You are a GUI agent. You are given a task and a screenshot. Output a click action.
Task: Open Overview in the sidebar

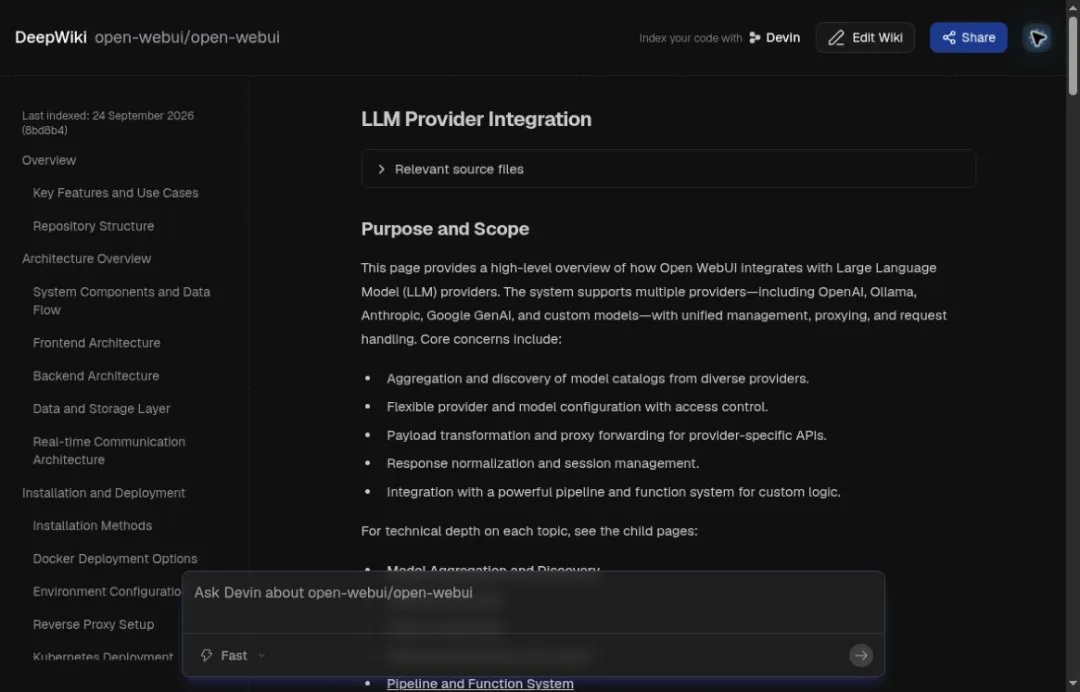pos(49,160)
